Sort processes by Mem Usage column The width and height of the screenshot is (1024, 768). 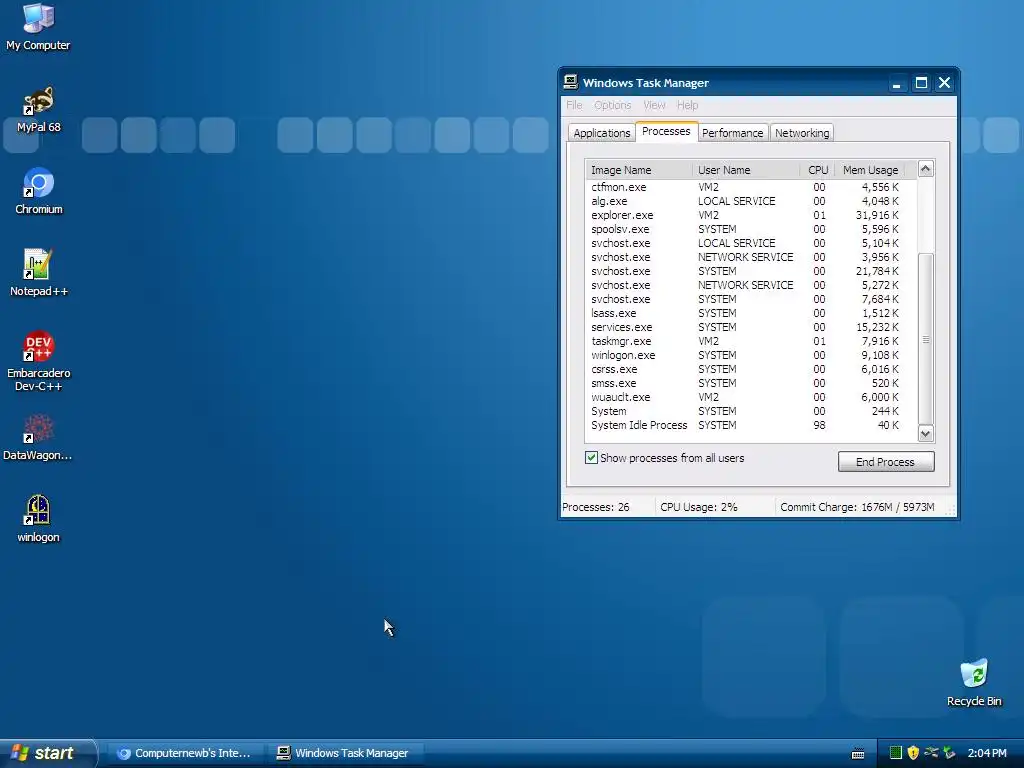[869, 170]
